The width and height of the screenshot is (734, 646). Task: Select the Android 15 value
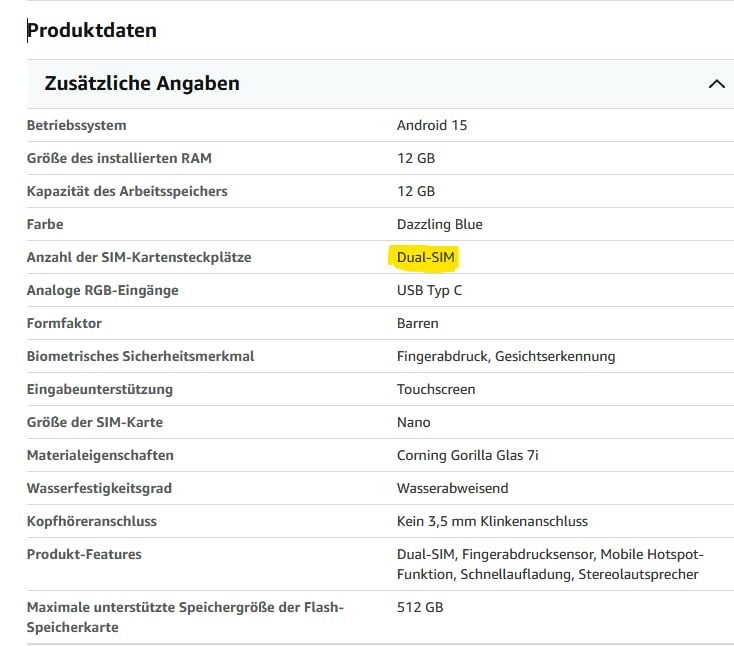(432, 125)
